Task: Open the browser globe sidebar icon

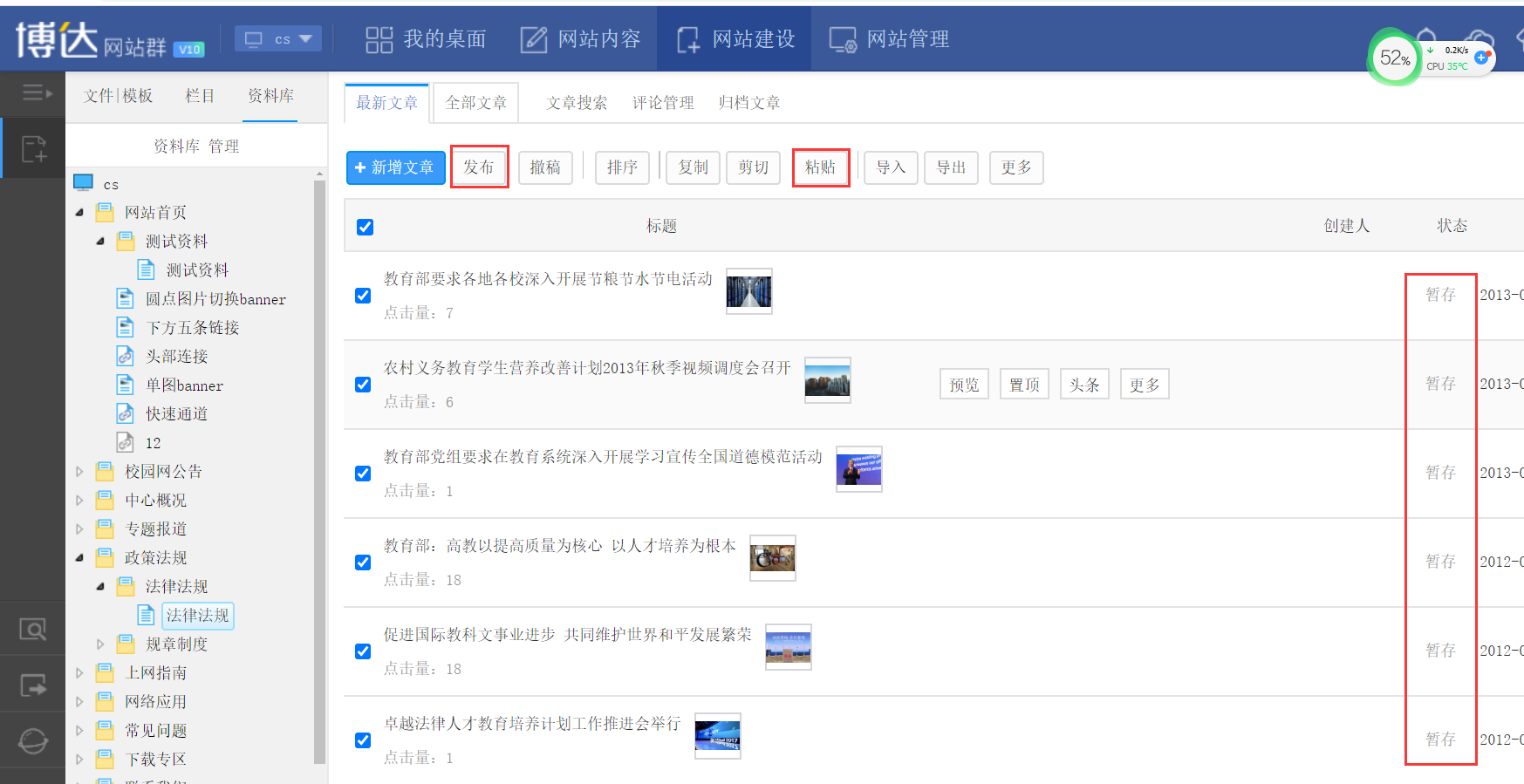Action: click(x=32, y=741)
